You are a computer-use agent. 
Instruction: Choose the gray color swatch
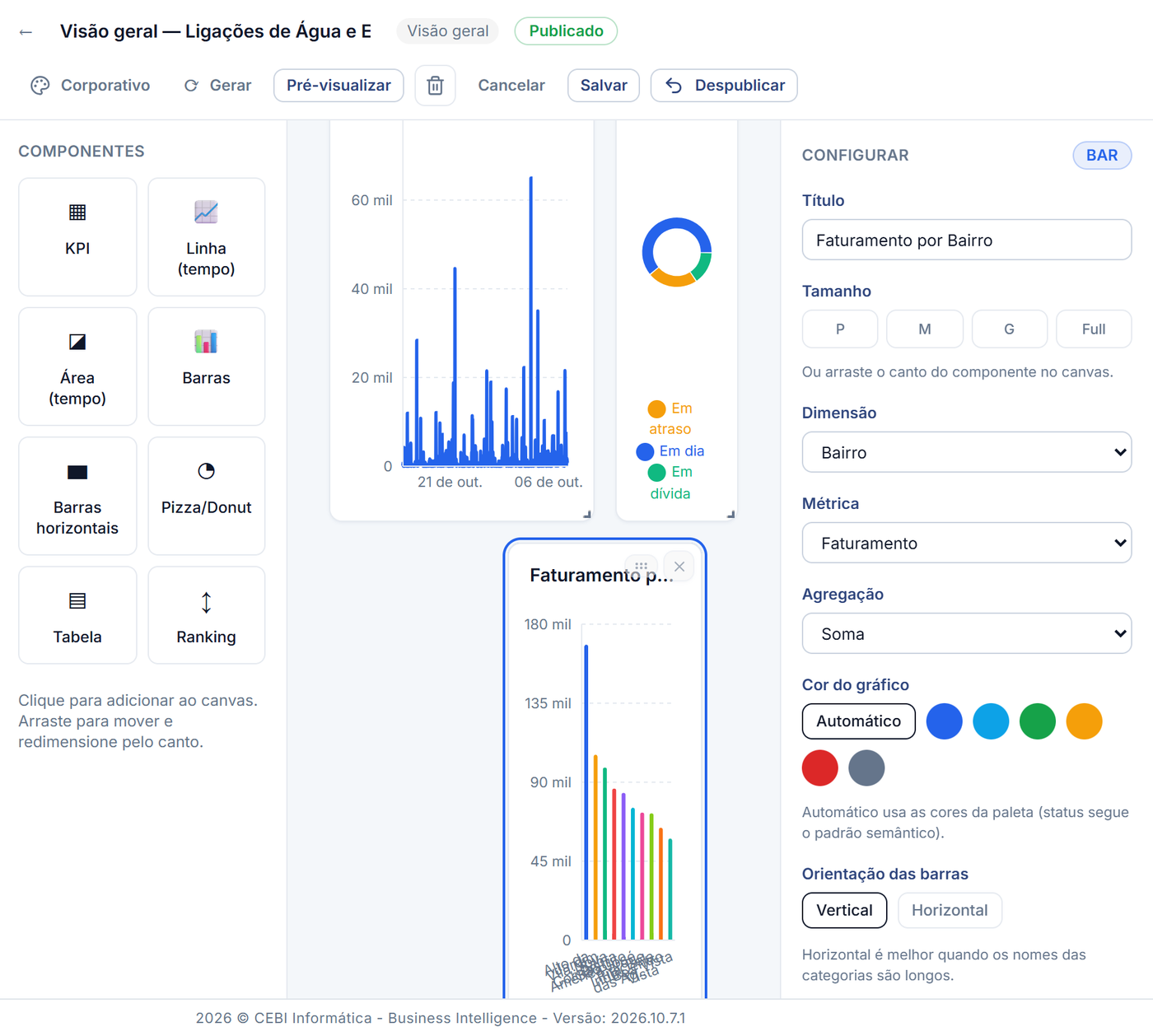click(x=866, y=768)
